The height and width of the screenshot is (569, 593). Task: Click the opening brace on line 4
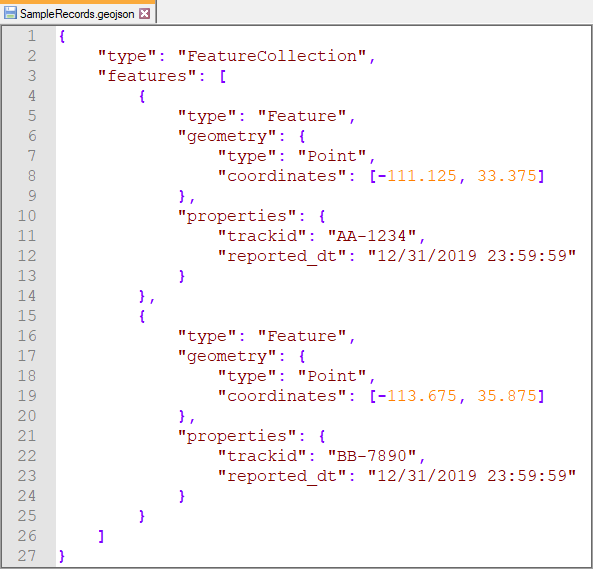[x=142, y=96]
